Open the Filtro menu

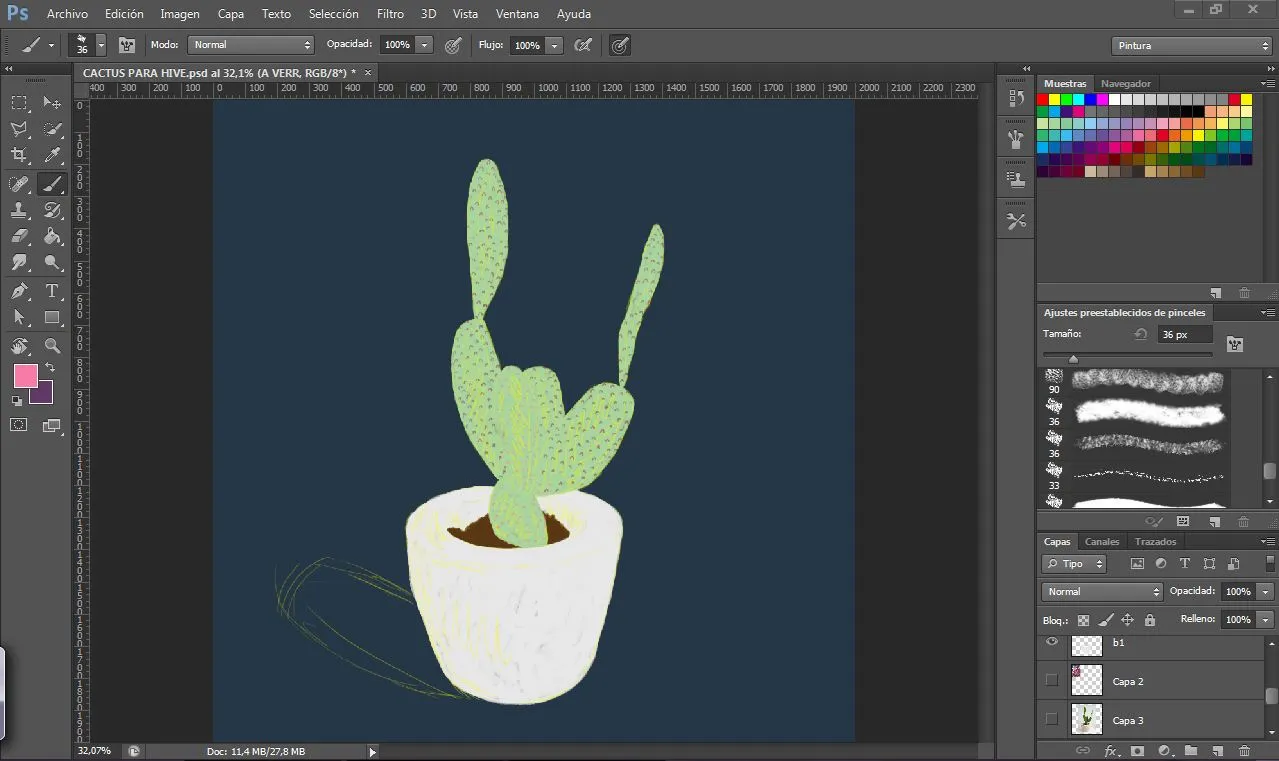(x=390, y=14)
